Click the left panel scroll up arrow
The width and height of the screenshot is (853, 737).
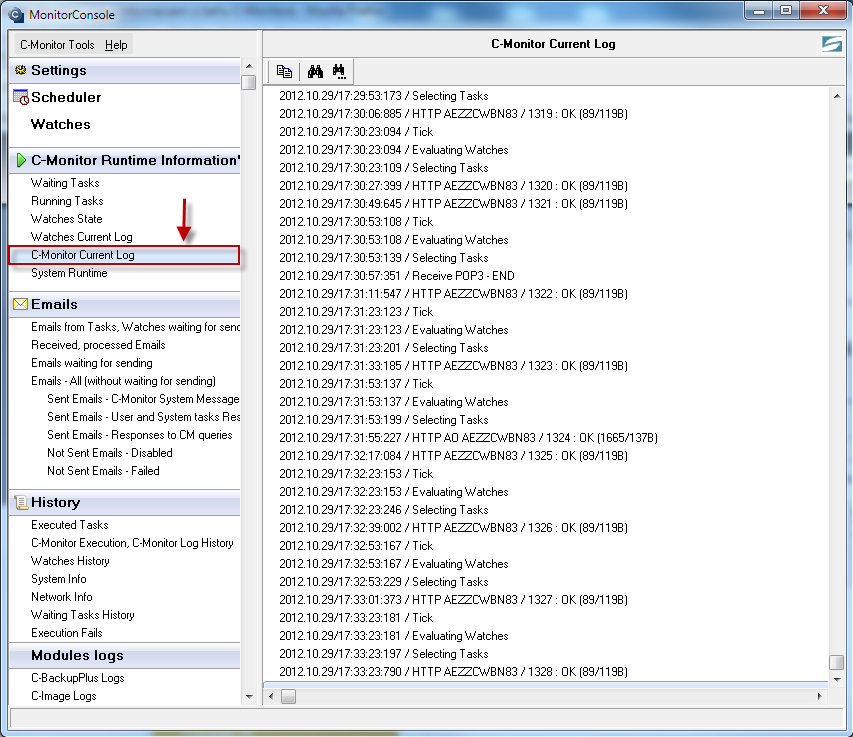[x=249, y=66]
